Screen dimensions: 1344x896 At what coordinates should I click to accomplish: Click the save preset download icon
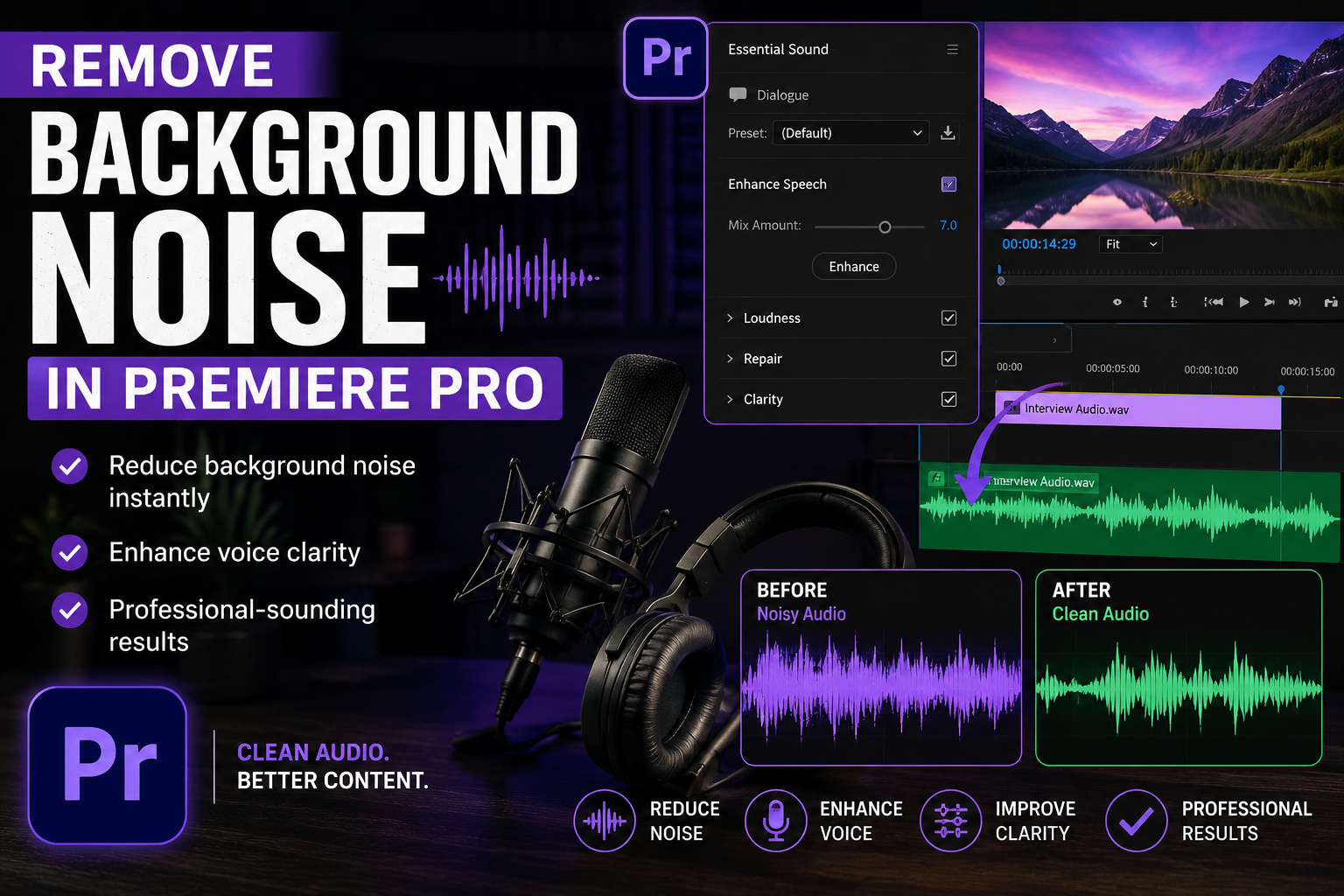pyautogui.click(x=948, y=133)
